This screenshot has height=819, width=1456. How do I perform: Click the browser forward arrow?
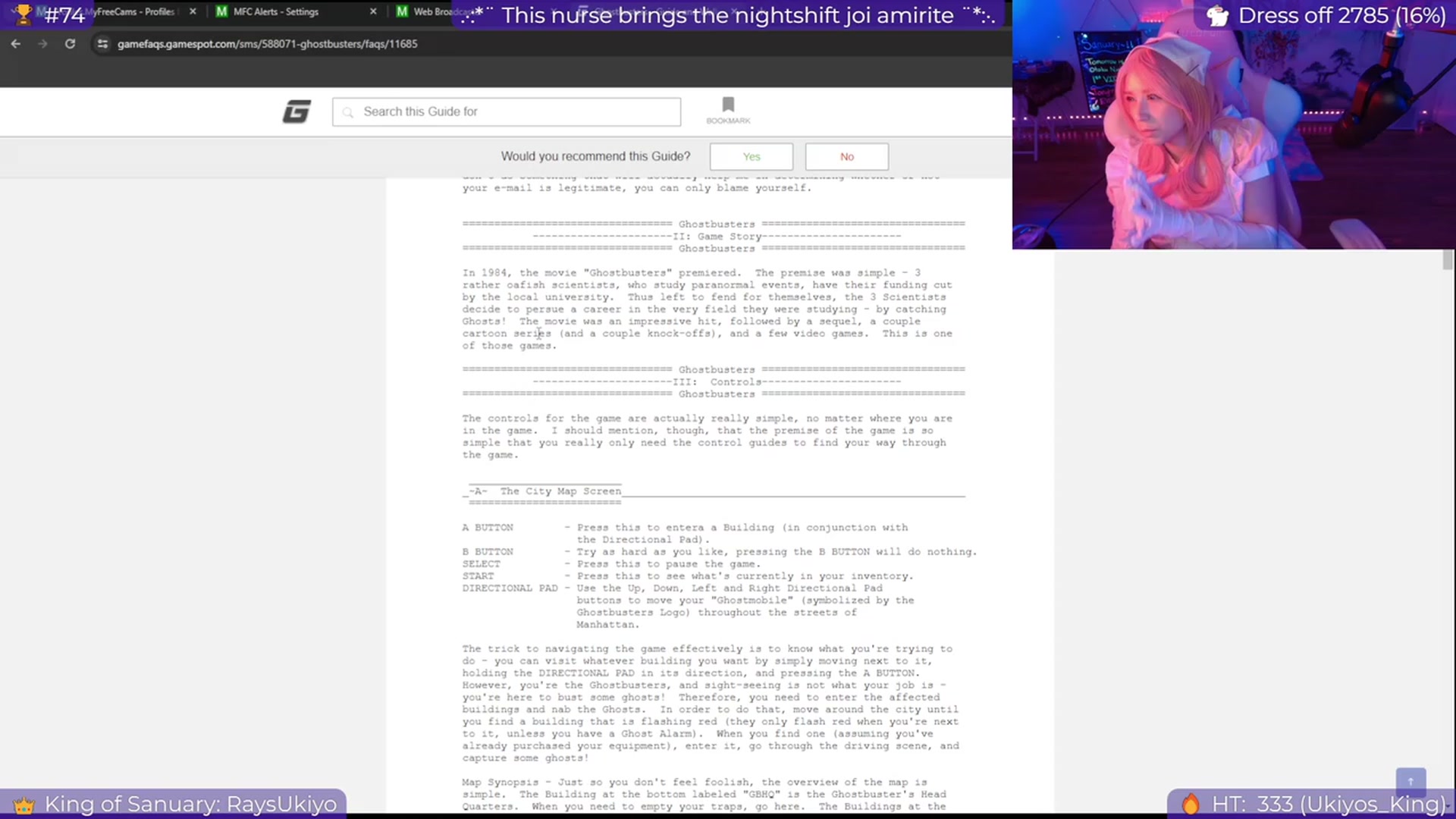tap(43, 44)
